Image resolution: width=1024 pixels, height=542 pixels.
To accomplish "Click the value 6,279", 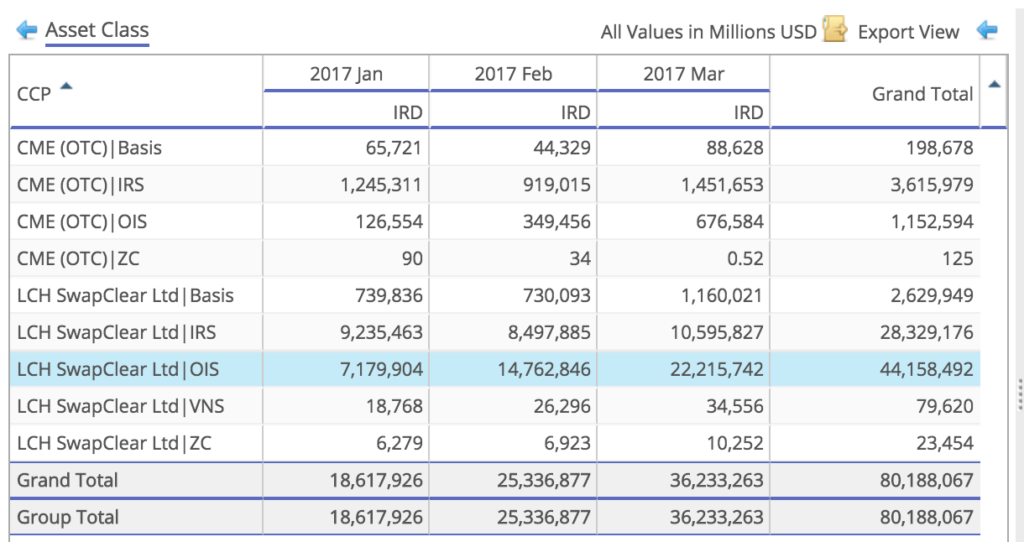I will (x=399, y=443).
